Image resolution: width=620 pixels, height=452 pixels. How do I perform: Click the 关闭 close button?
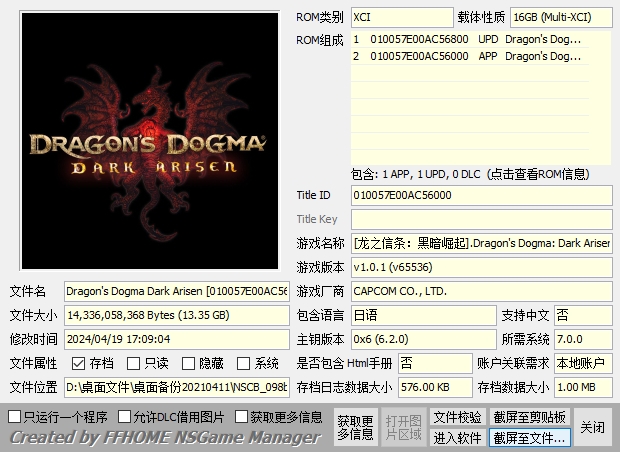point(592,427)
